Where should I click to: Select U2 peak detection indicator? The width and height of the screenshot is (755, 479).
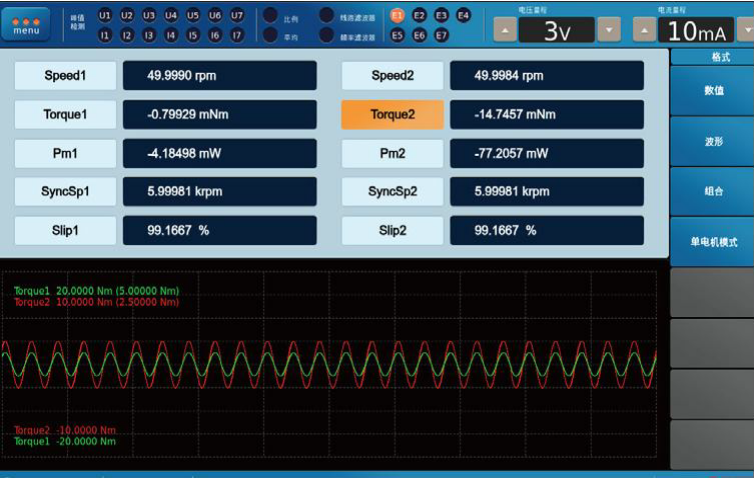click(x=127, y=15)
